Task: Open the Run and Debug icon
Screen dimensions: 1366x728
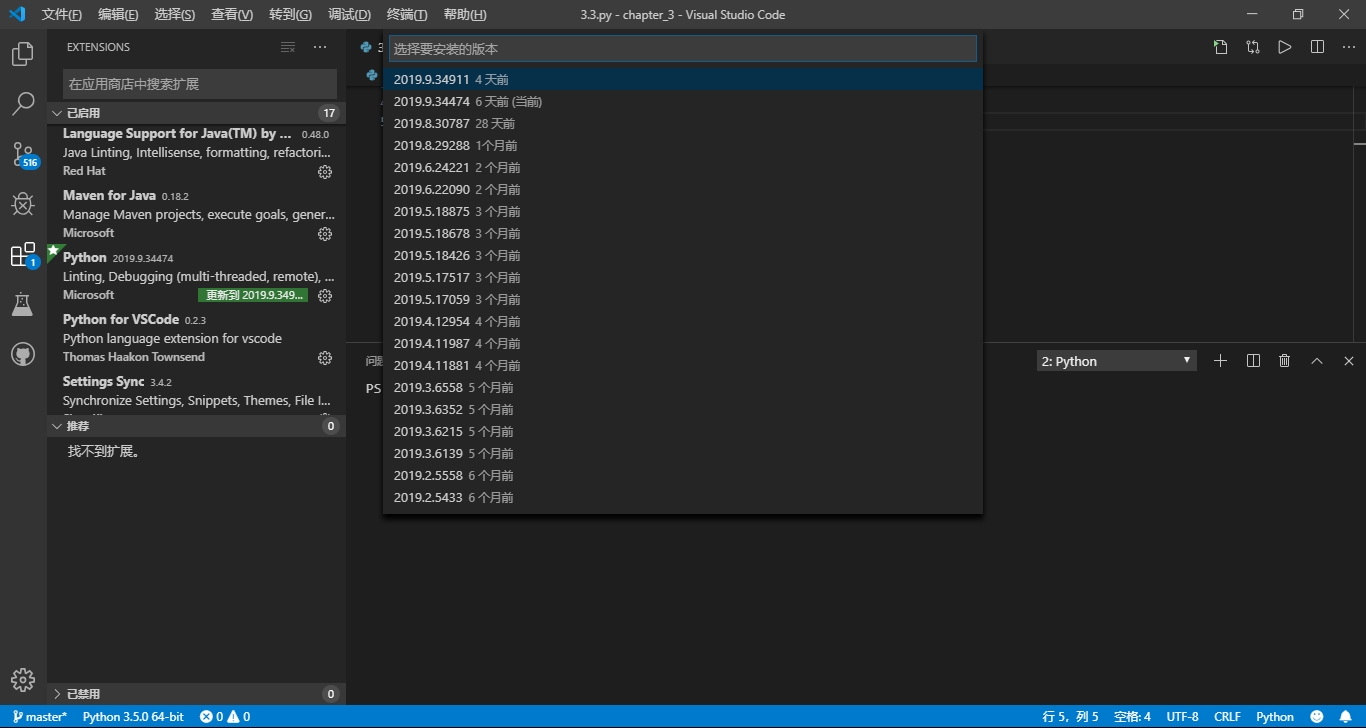Action: tap(23, 203)
